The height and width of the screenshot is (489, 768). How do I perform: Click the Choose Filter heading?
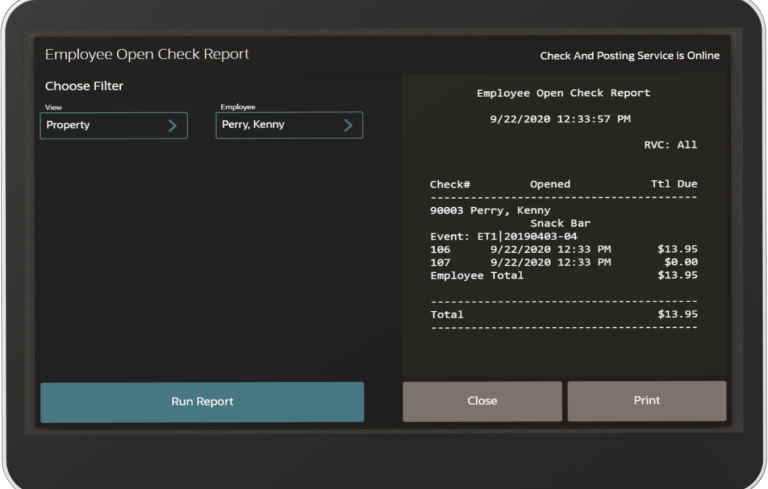(84, 87)
